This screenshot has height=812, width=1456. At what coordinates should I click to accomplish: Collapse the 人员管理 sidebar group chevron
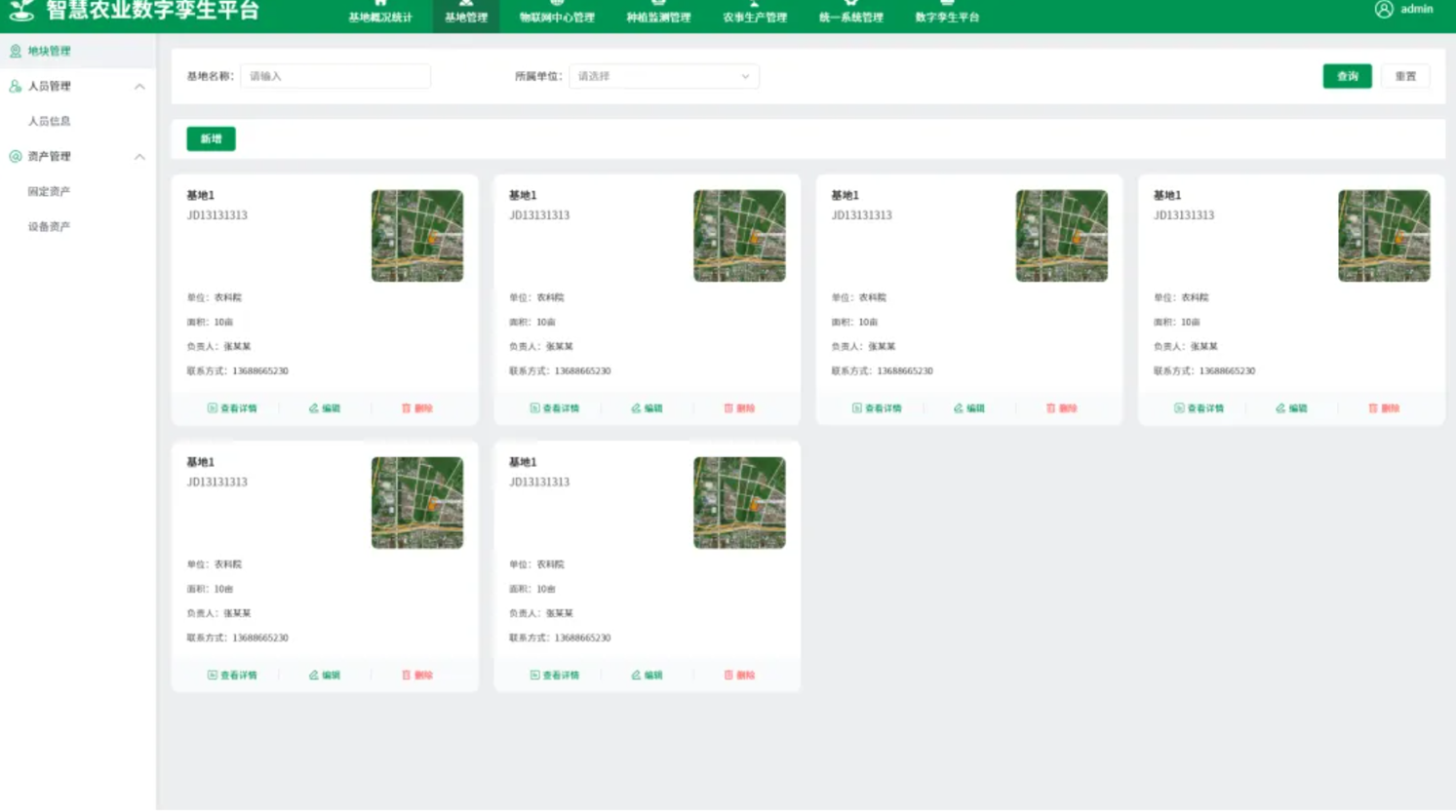pyautogui.click(x=139, y=87)
